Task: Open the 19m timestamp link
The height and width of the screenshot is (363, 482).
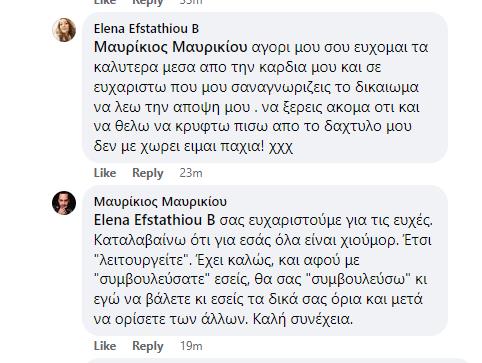Action: tap(191, 346)
